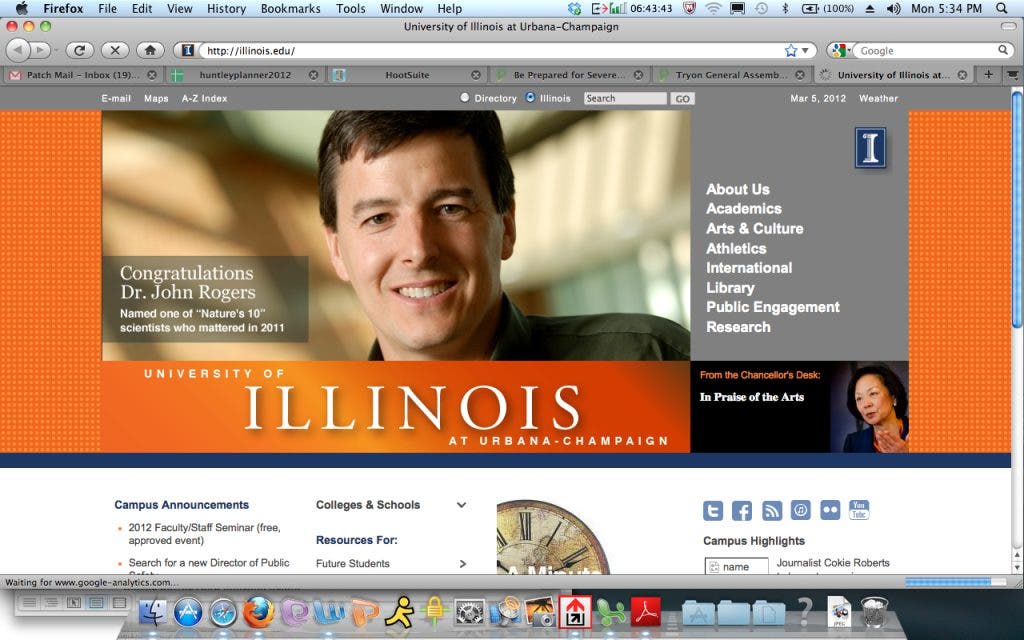
Task: Open the A-Z Index link
Action: [204, 99]
